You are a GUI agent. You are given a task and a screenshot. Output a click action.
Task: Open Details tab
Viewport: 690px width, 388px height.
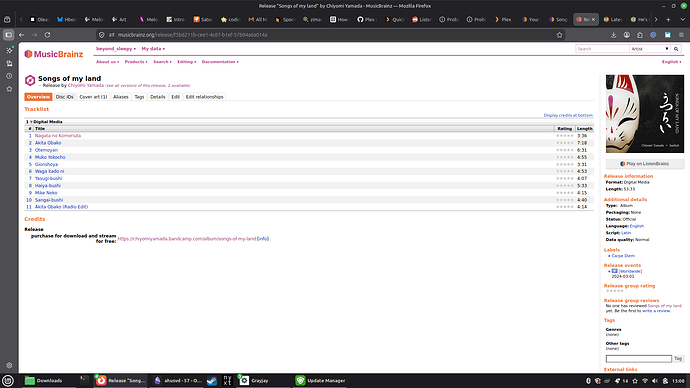point(158,97)
